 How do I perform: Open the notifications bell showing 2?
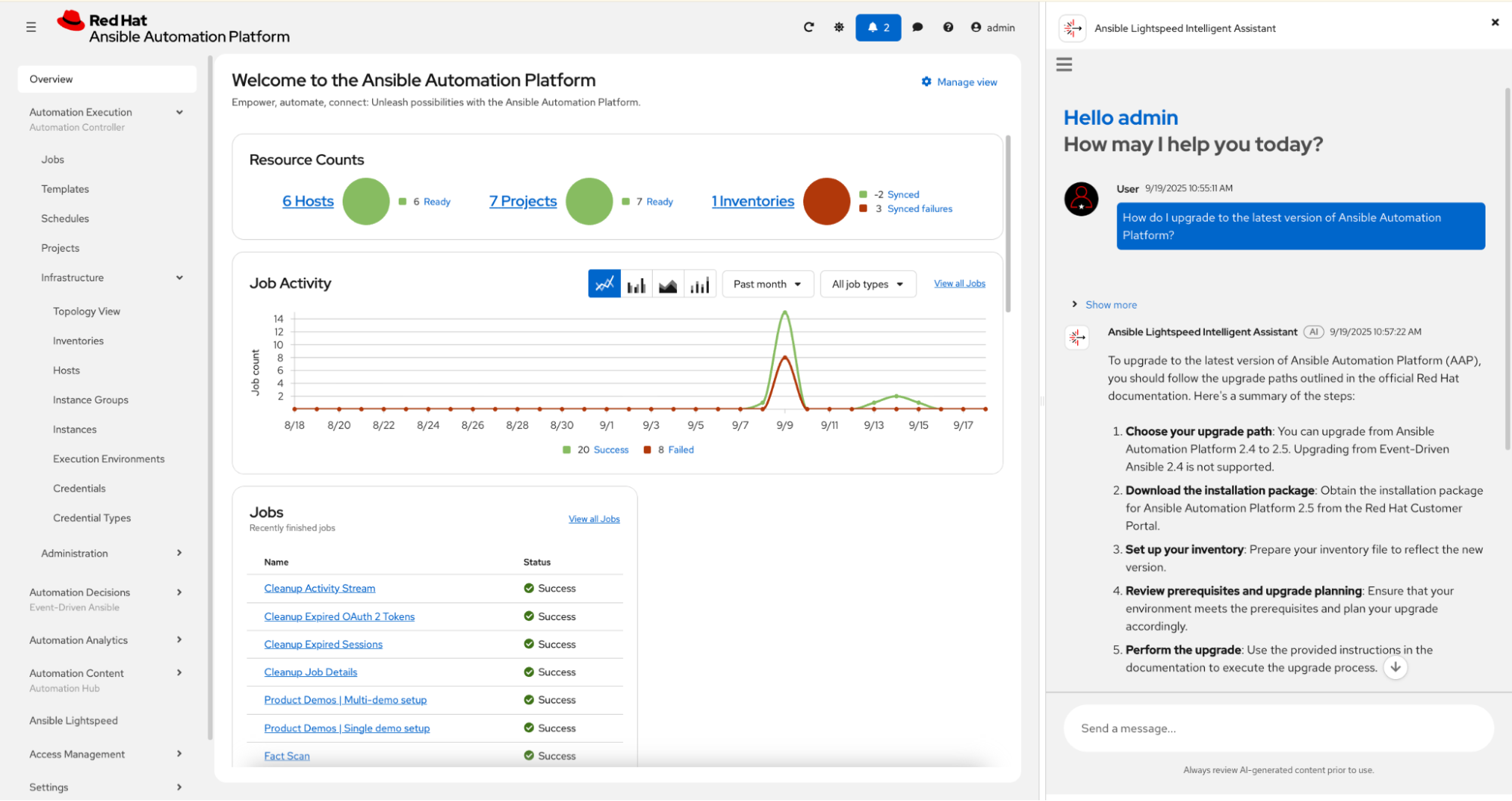click(878, 27)
